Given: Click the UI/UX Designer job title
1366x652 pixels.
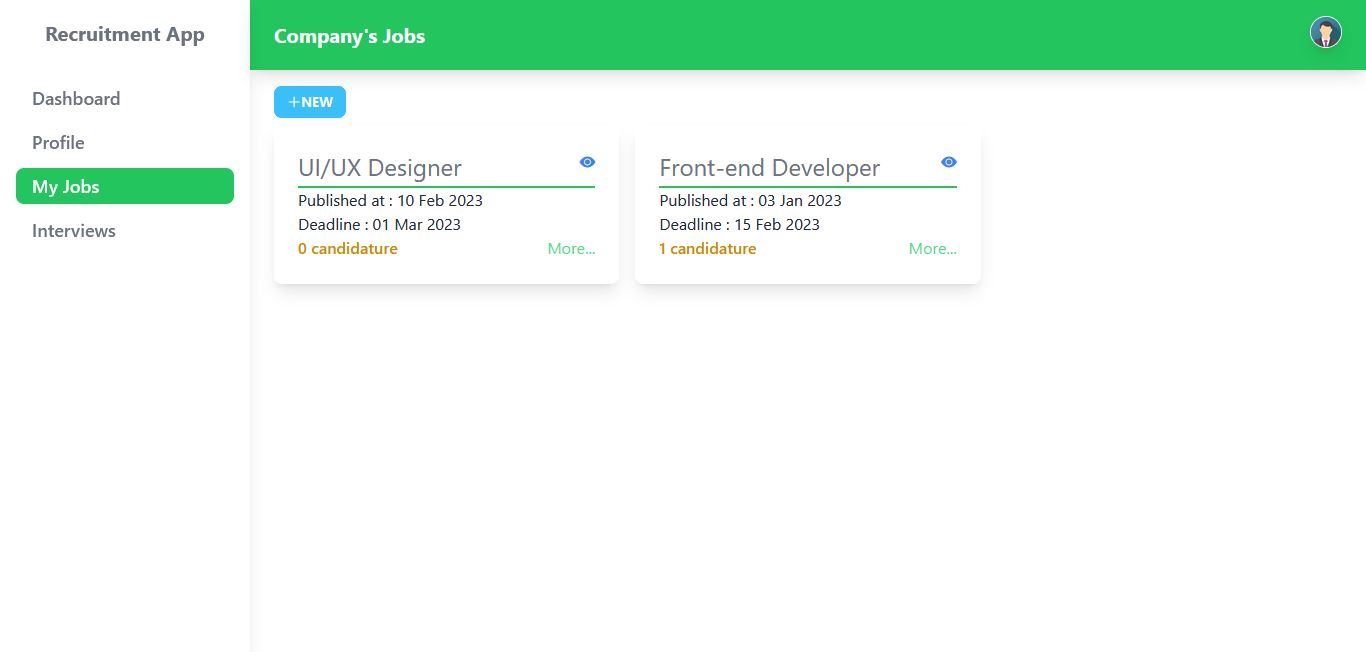Looking at the screenshot, I should coord(380,168).
